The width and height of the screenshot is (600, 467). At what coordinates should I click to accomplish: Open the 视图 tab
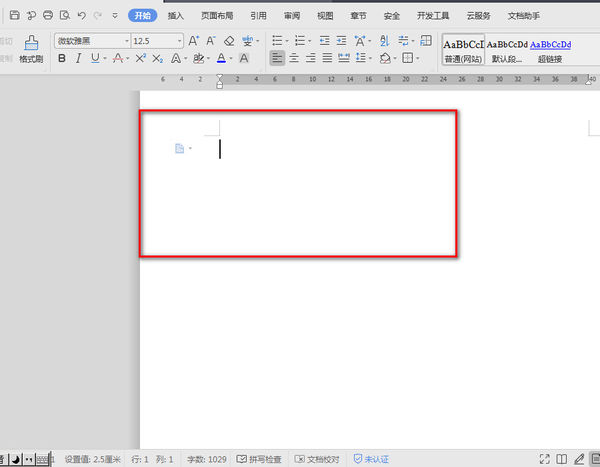[x=325, y=16]
